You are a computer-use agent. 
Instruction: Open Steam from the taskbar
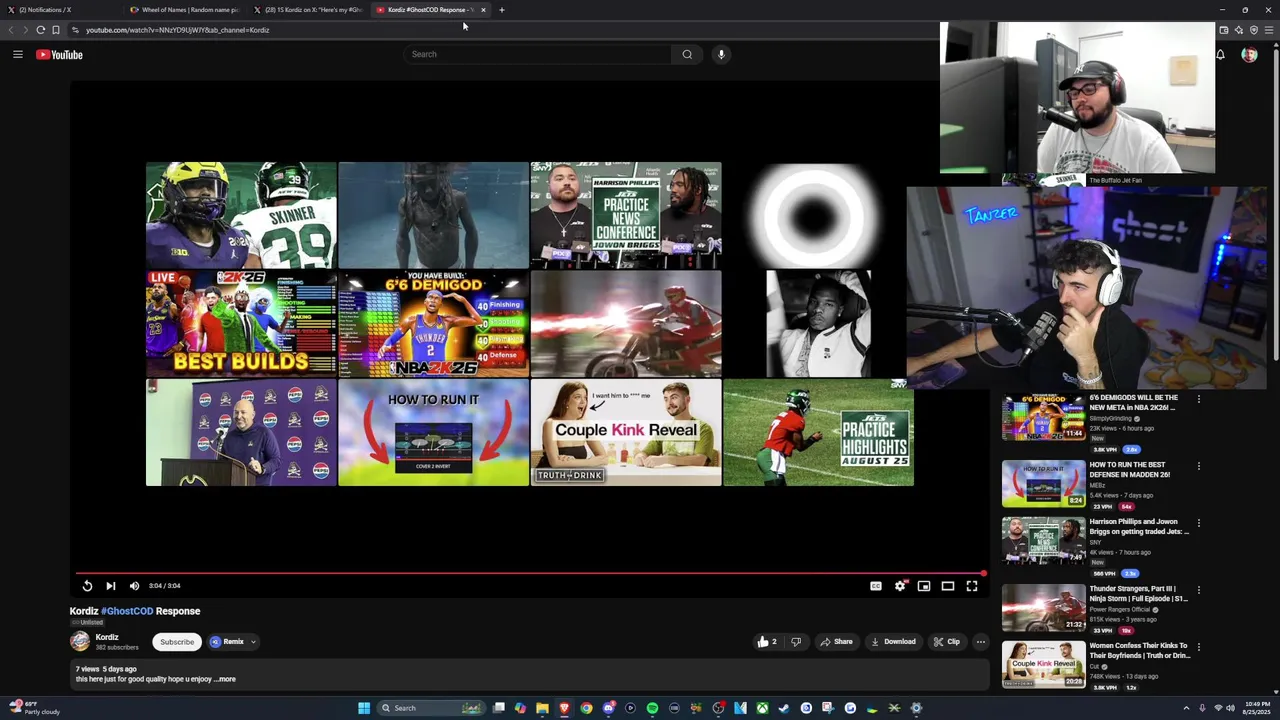[x=784, y=708]
